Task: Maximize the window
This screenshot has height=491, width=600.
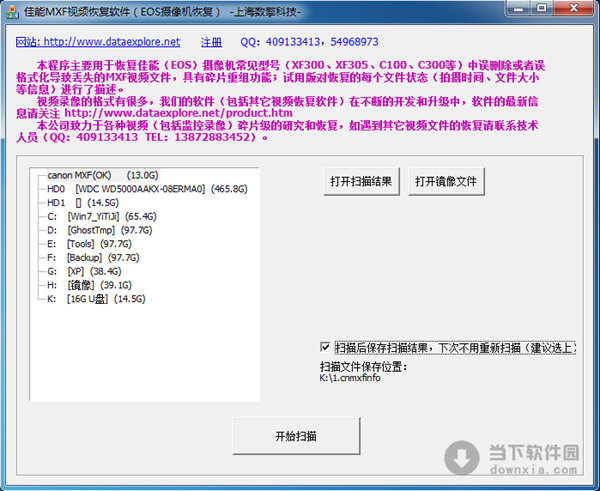Action: [542, 8]
